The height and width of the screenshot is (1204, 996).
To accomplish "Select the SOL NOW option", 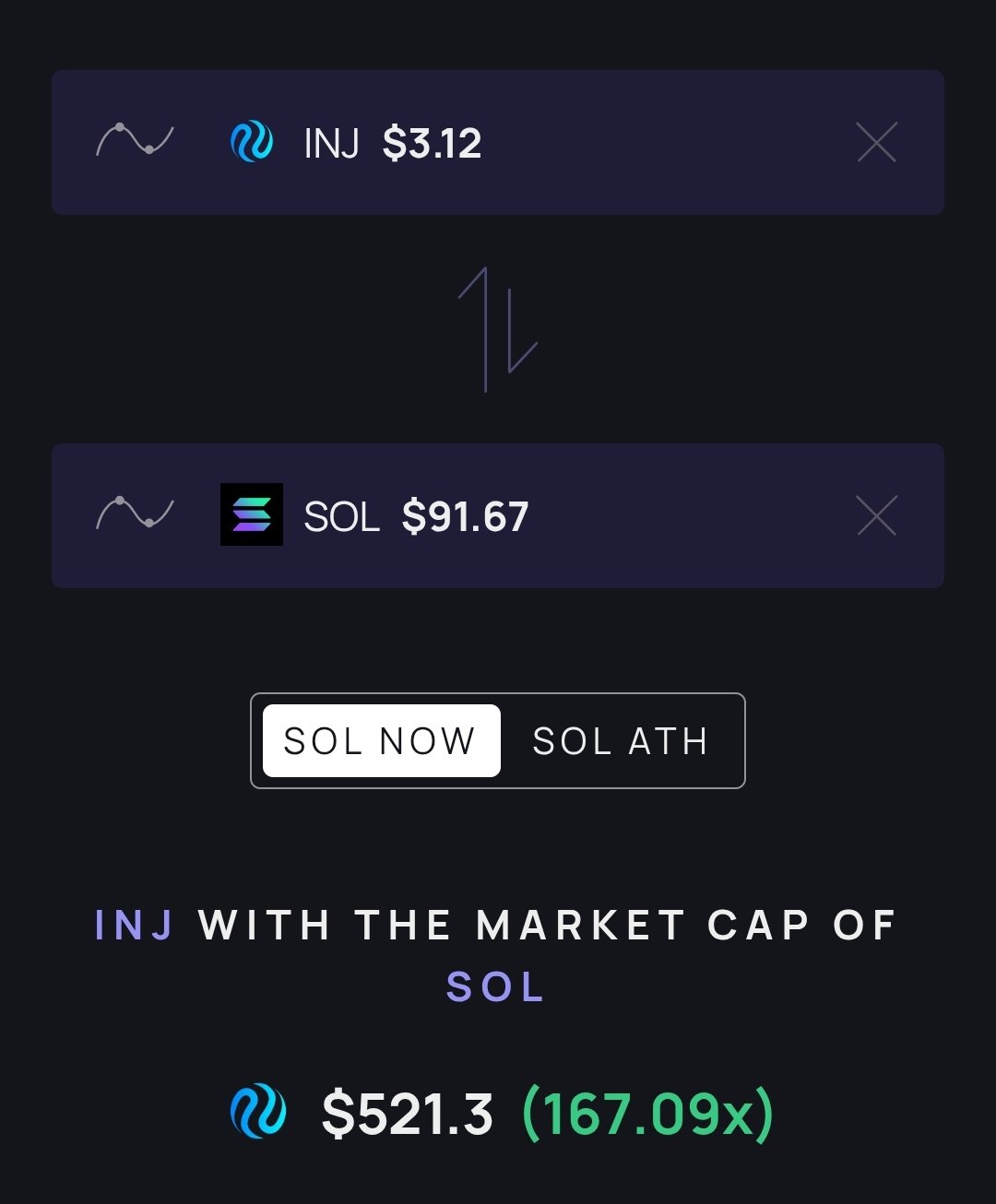I will pyautogui.click(x=381, y=741).
